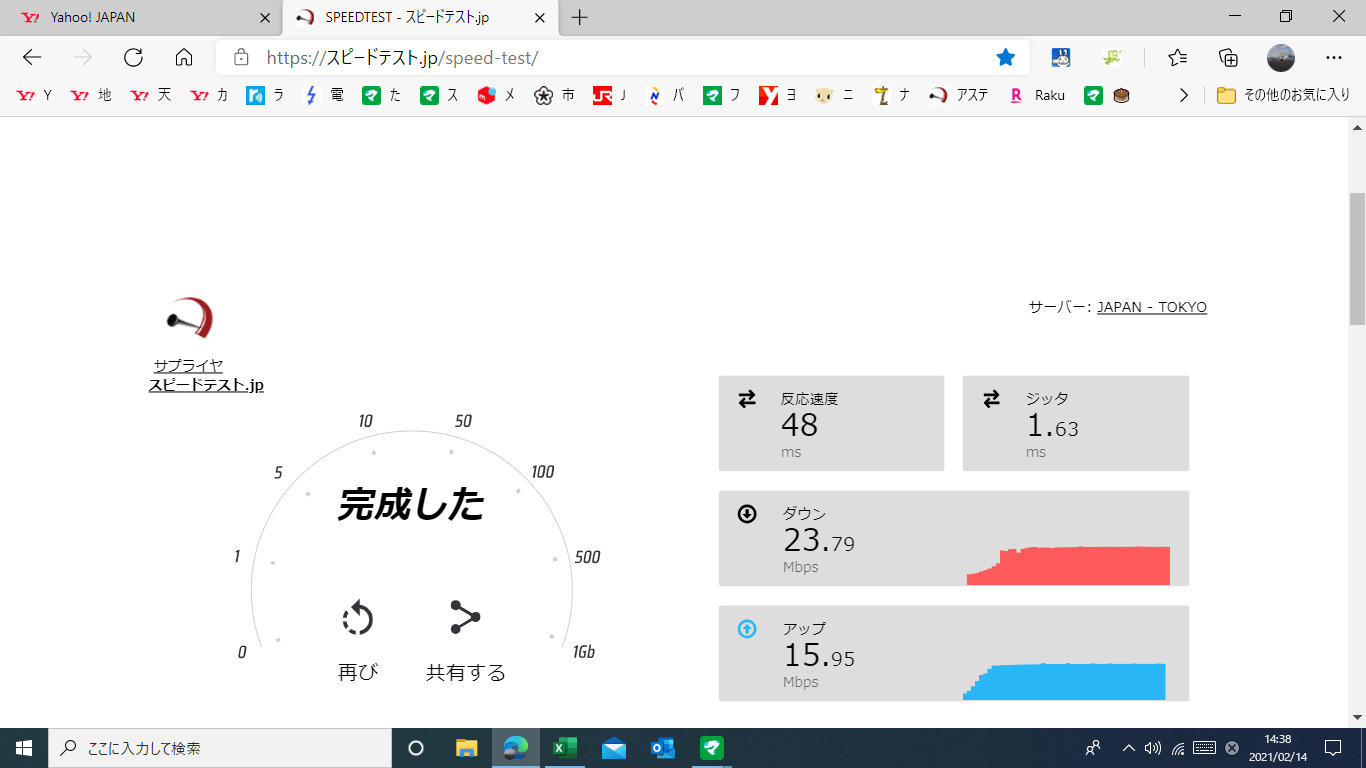Open Excel from the taskbar
The image size is (1366, 768).
pyautogui.click(x=565, y=748)
